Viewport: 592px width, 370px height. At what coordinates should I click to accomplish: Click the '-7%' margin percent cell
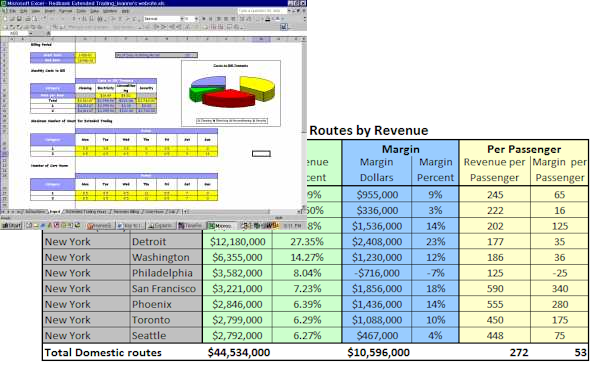[x=436, y=273]
